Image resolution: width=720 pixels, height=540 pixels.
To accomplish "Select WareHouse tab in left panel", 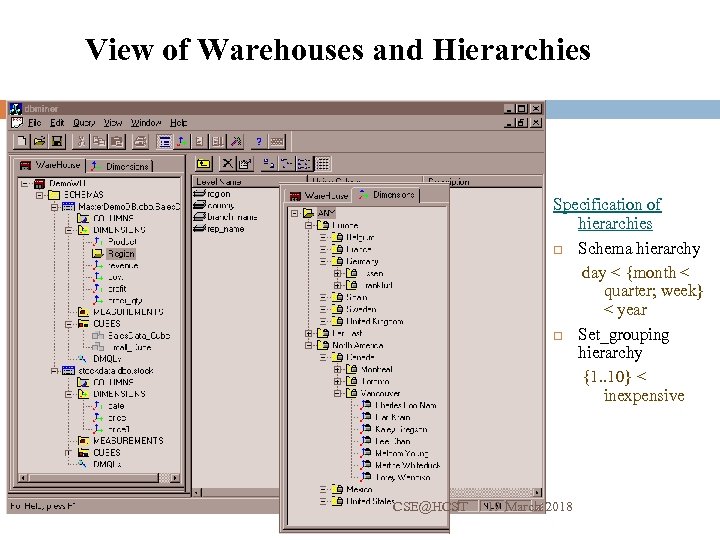I will 50,165.
